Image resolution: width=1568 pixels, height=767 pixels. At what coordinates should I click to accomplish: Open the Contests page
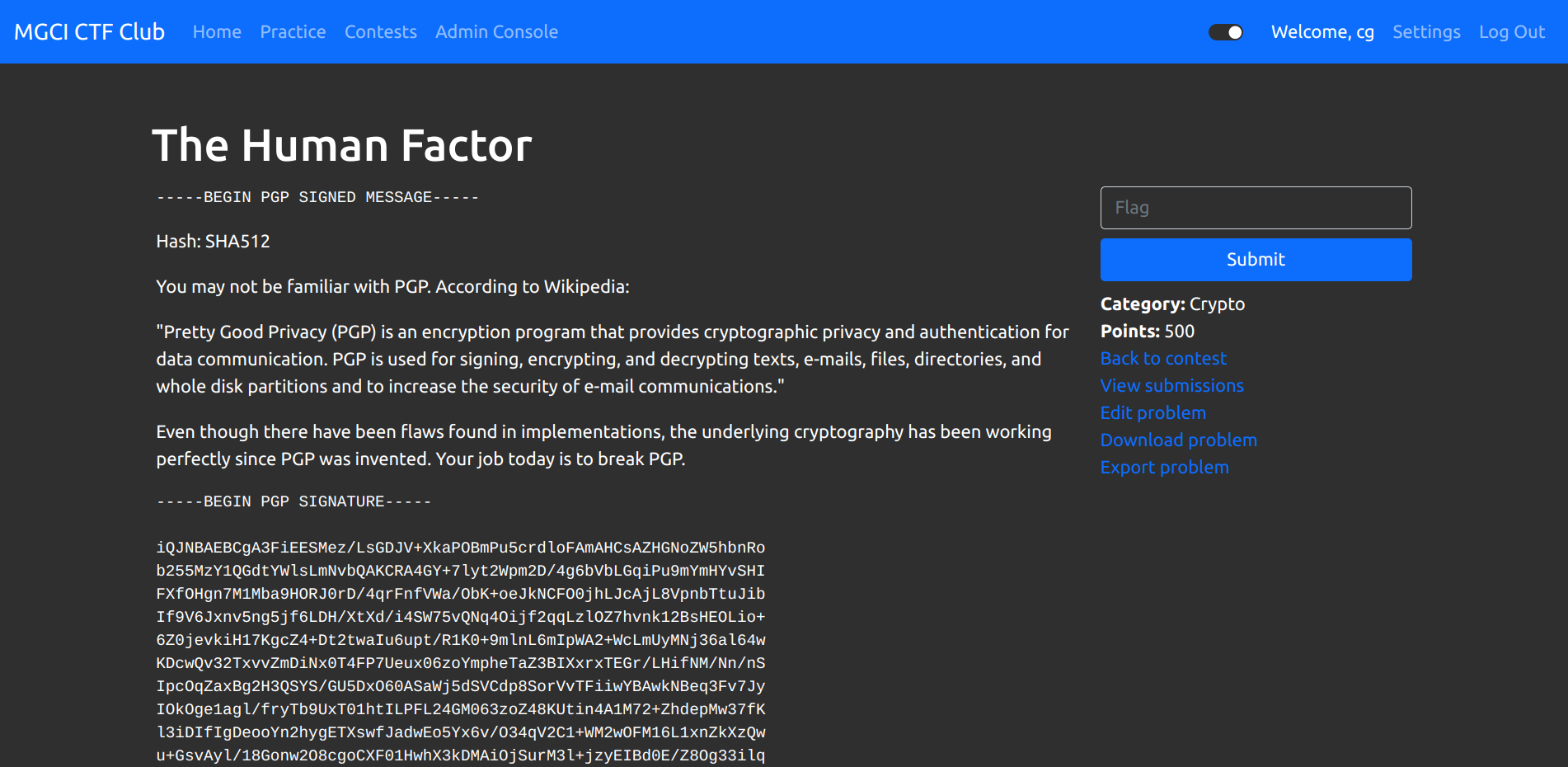tap(380, 32)
